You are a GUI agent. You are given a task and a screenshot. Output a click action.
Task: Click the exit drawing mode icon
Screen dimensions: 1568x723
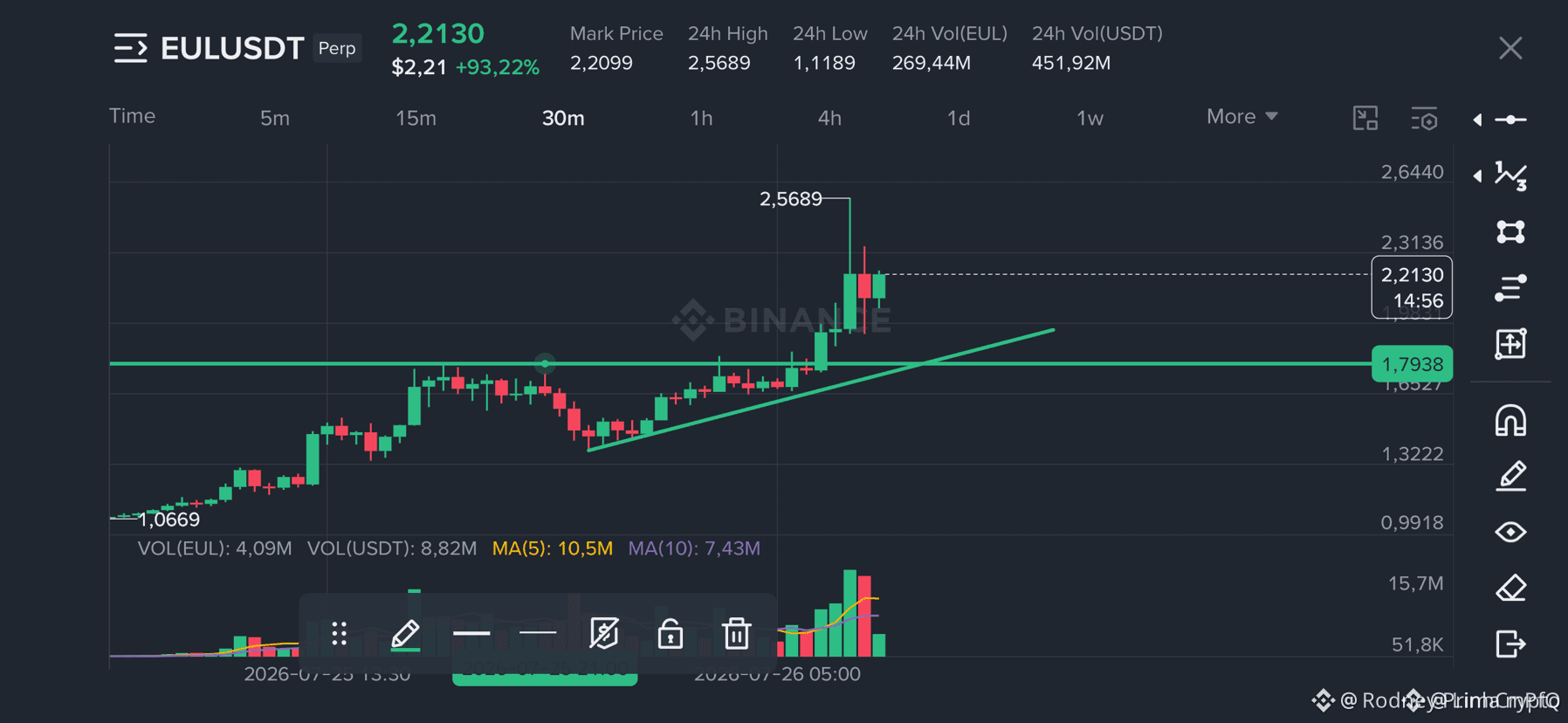point(1511,644)
